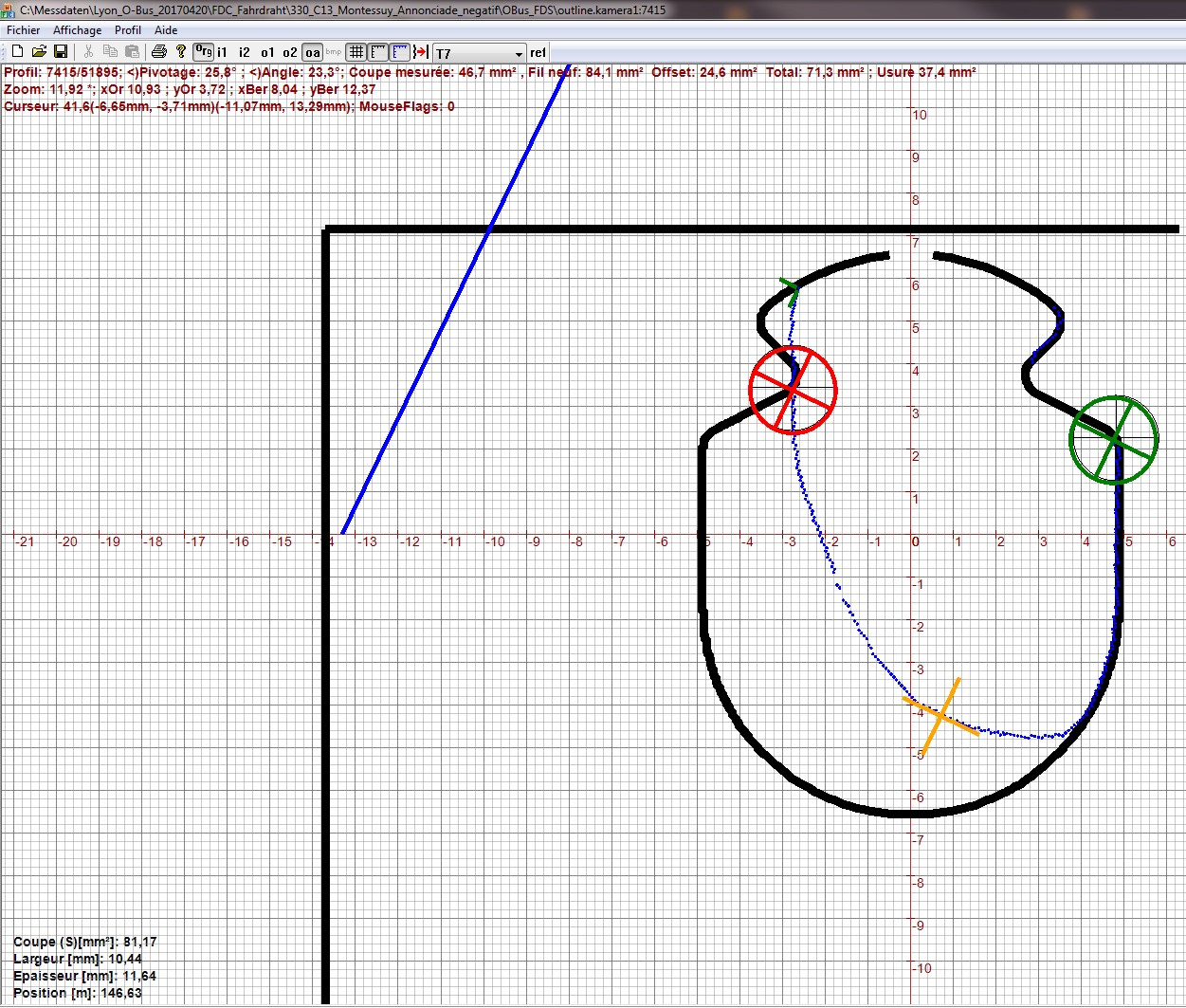Toggle the oa overlay button

(x=312, y=52)
